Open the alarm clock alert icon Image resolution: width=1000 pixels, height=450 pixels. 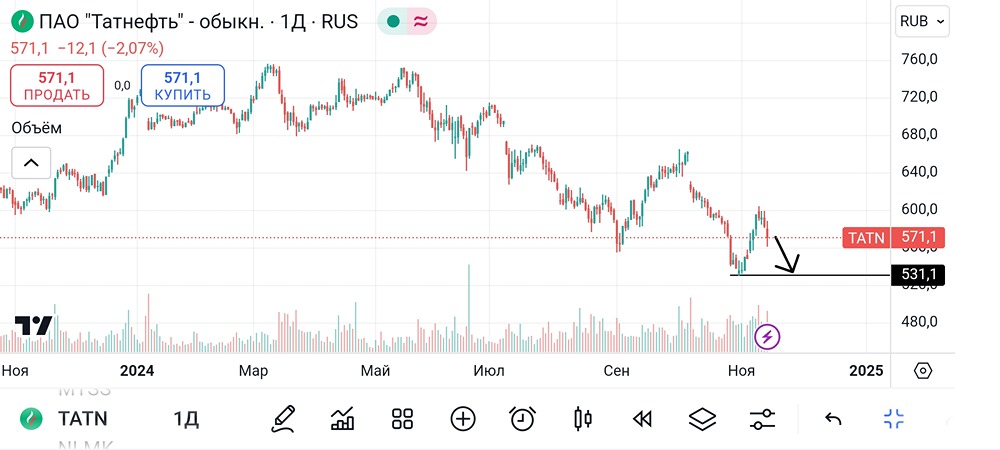(x=522, y=419)
